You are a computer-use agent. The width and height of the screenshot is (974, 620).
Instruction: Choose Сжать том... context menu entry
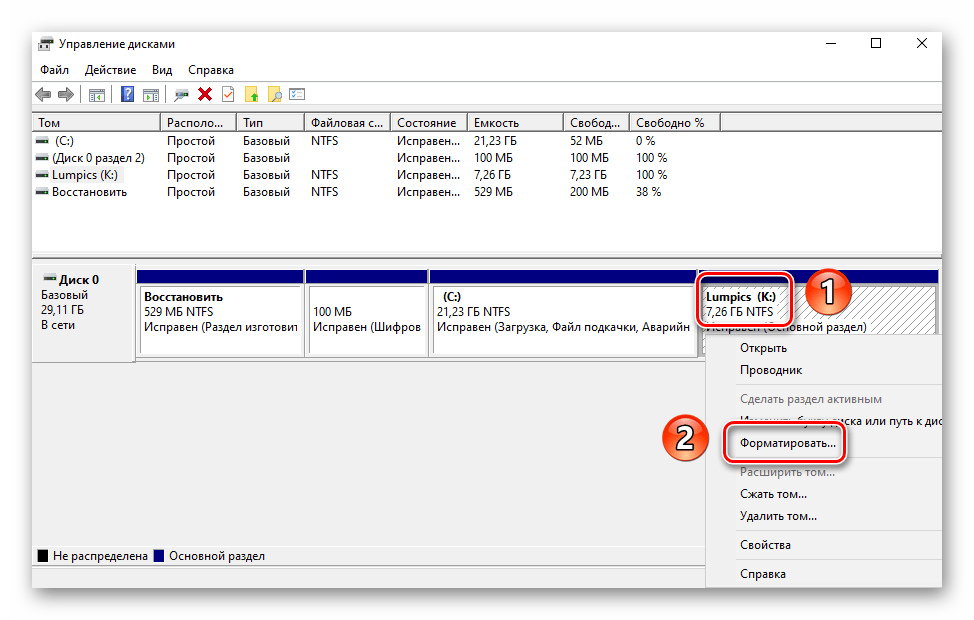point(773,494)
